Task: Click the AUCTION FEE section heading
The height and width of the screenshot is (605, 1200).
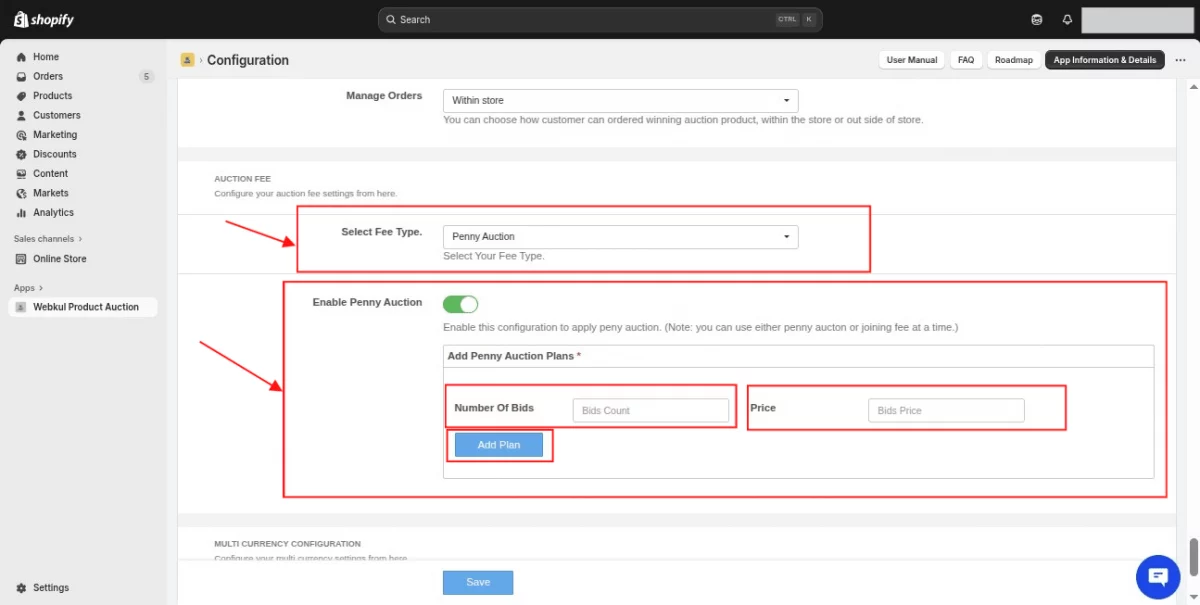Action: (242, 179)
